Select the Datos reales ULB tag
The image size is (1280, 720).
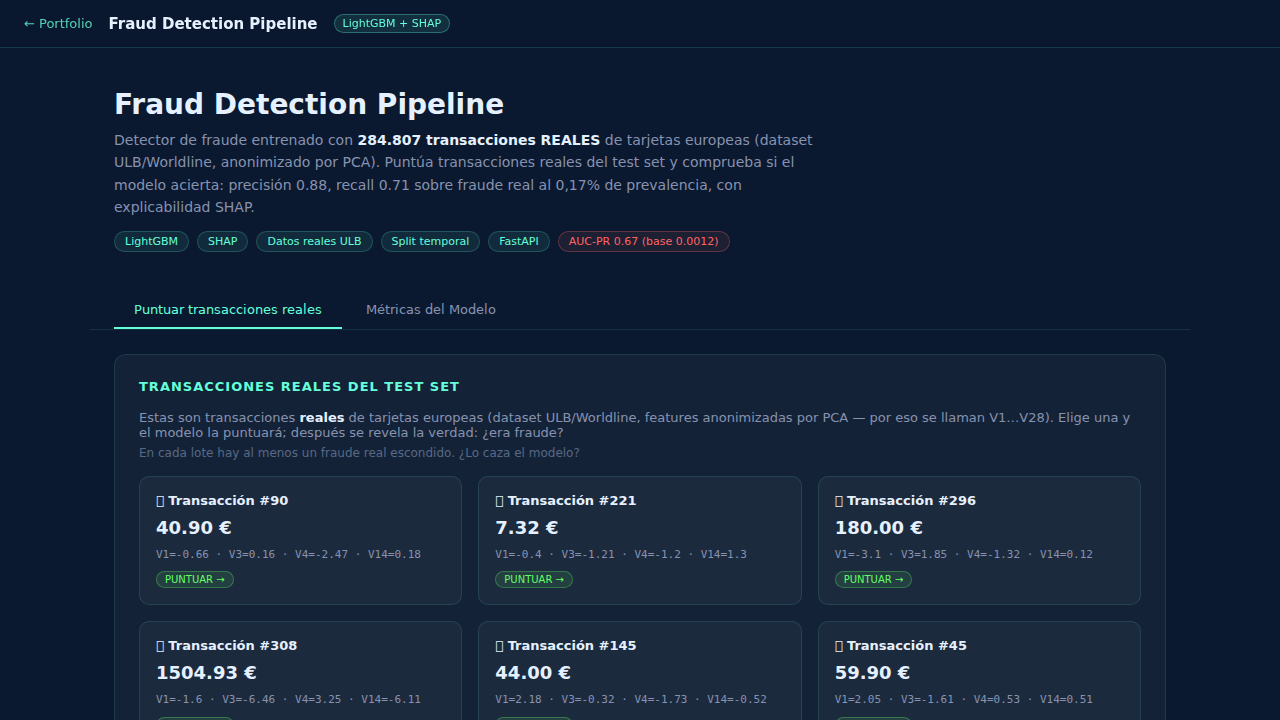click(315, 242)
